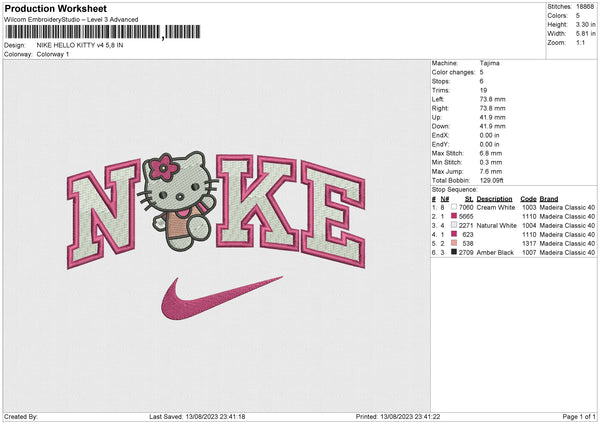Click the Max Stitch value '6.8 mm'

click(491, 153)
